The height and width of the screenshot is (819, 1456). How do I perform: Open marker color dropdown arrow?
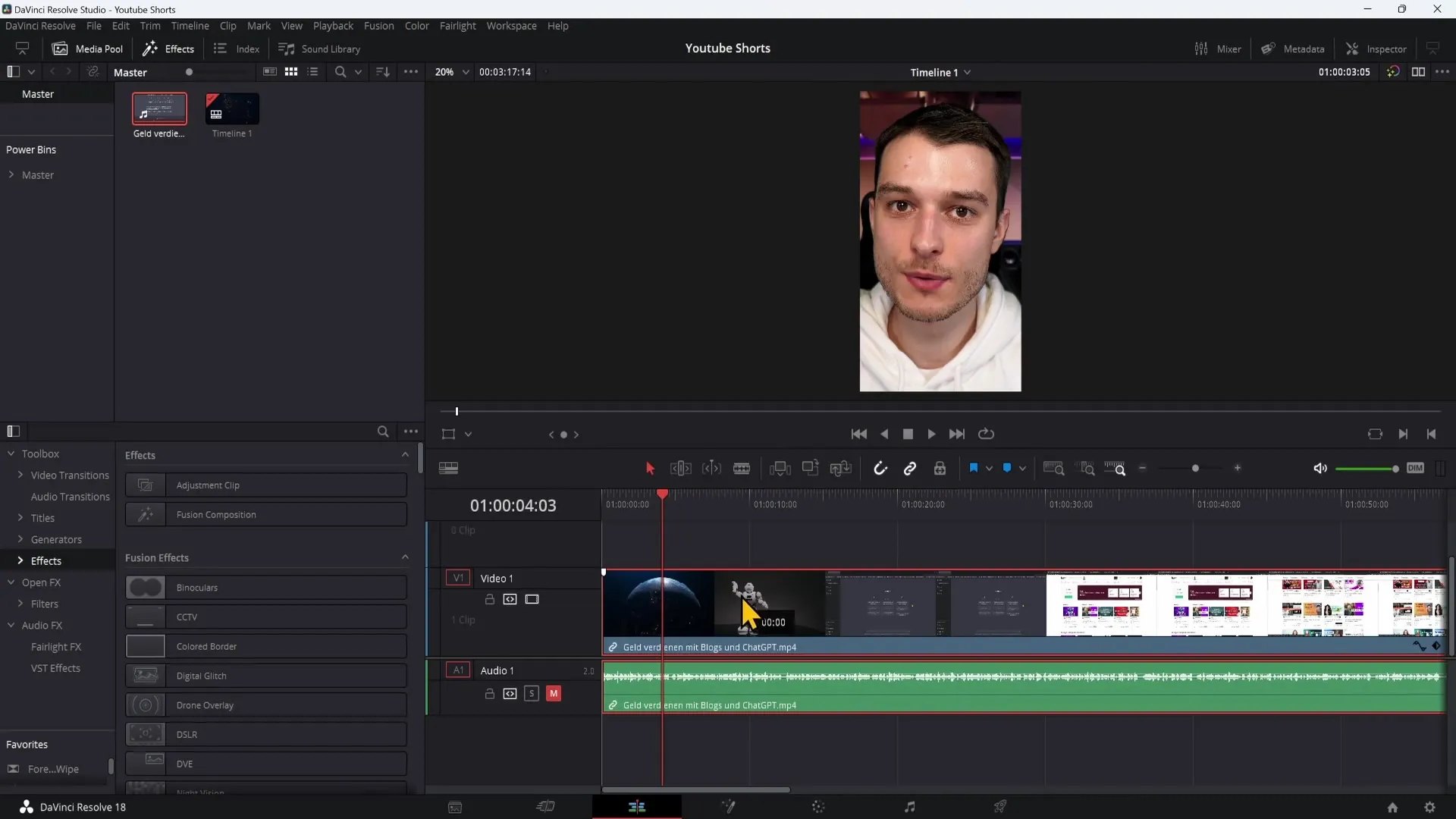pyautogui.click(x=1022, y=469)
